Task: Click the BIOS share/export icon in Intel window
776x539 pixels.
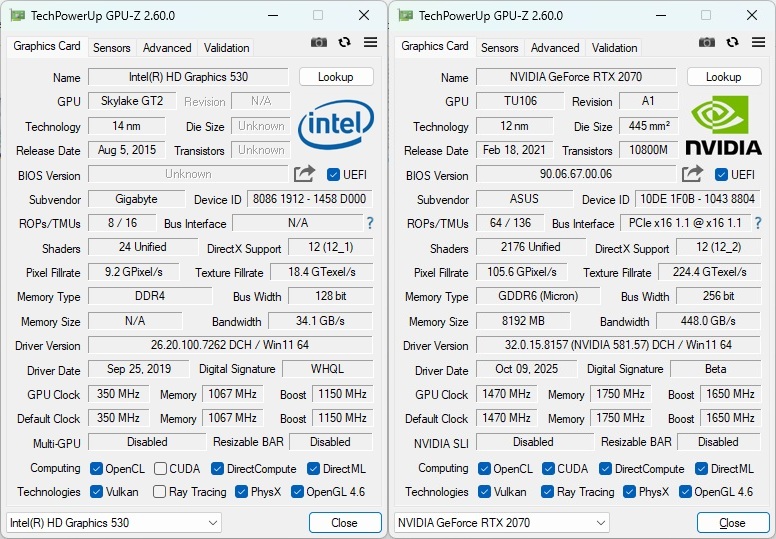Action: pyautogui.click(x=304, y=174)
